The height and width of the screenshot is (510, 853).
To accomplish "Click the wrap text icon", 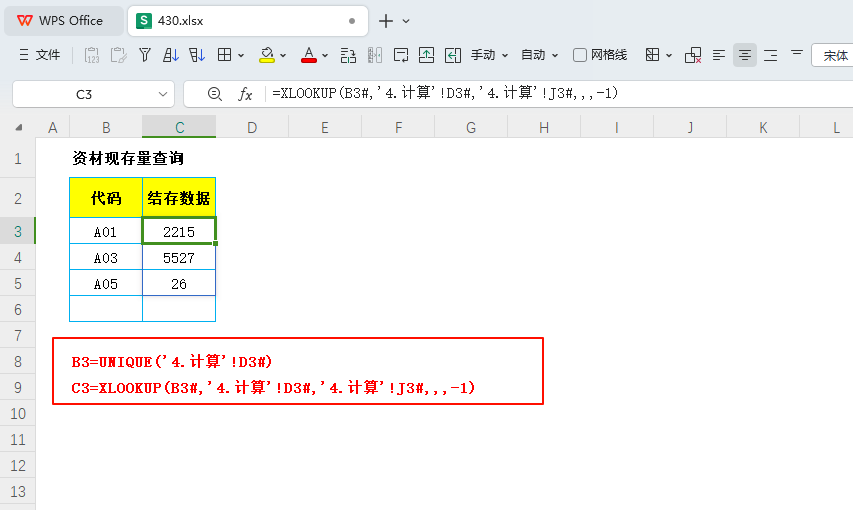I will [401, 55].
